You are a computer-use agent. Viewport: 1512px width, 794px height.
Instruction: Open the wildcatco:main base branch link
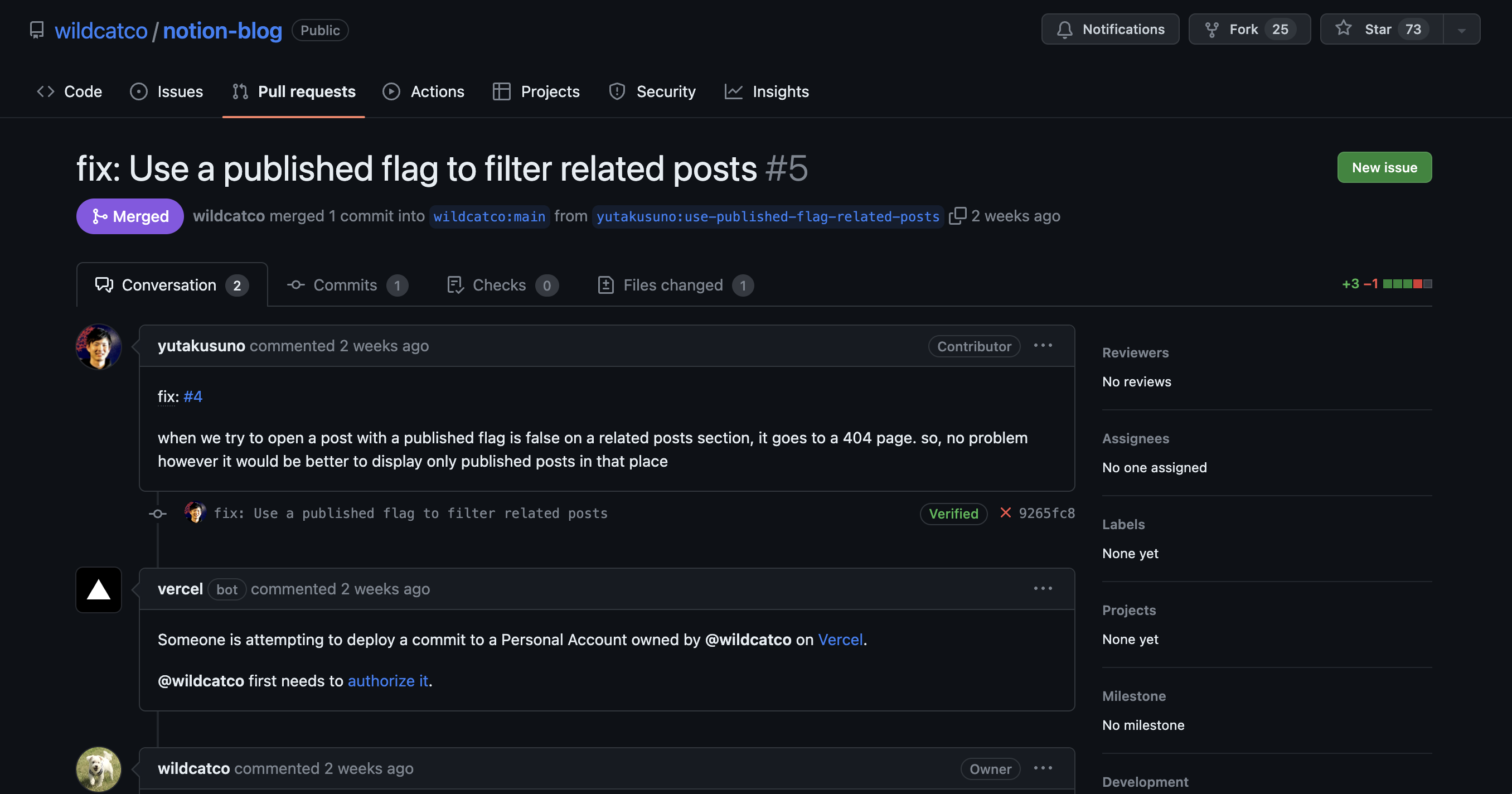[x=490, y=216]
